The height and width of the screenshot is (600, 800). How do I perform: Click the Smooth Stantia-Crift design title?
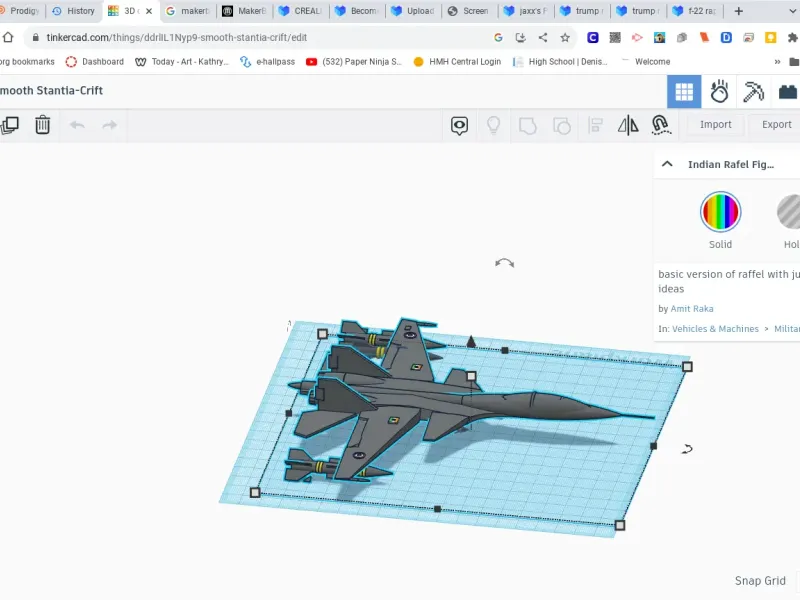pyautogui.click(x=51, y=90)
